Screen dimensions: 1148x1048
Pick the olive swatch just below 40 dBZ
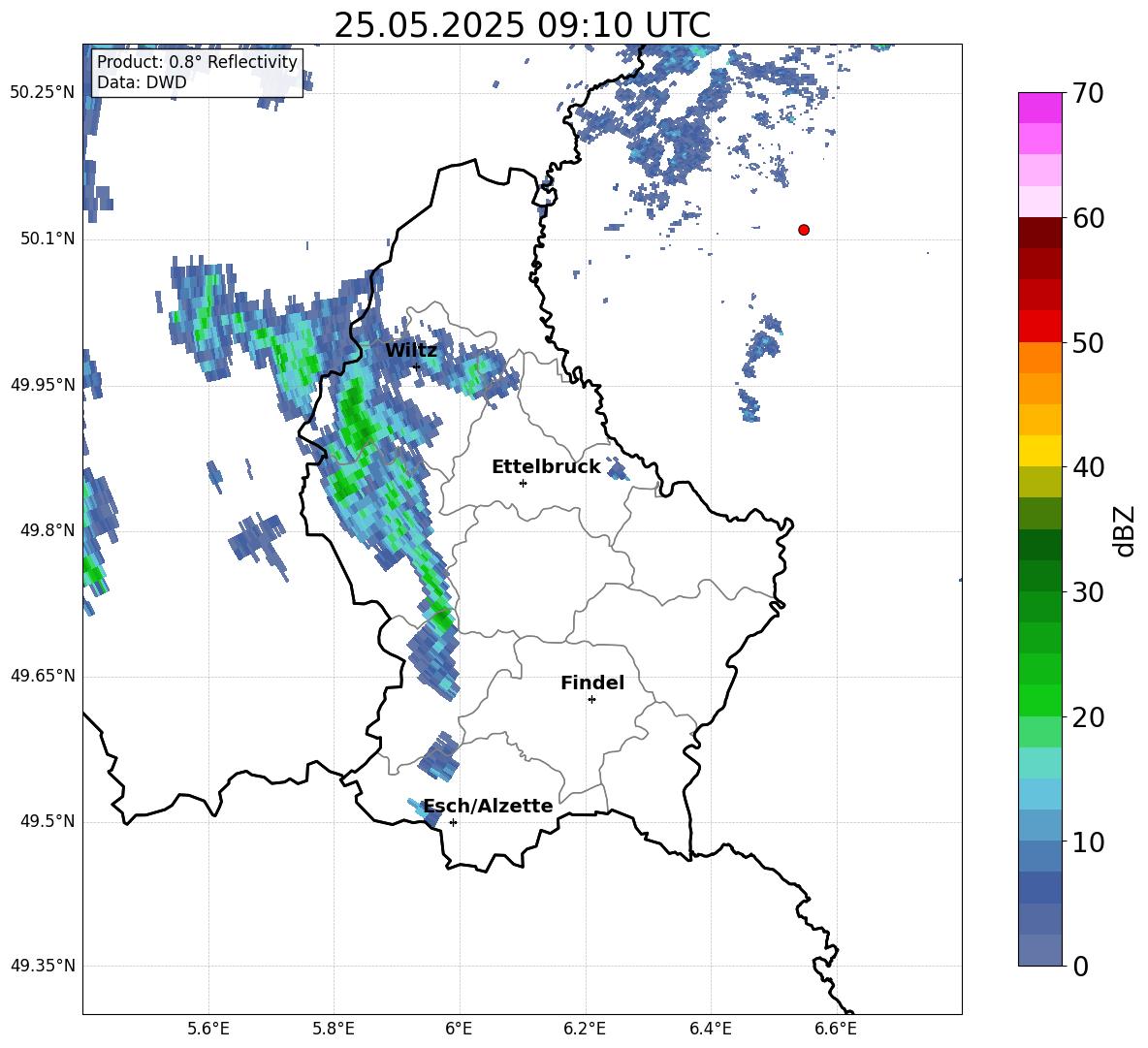(1040, 482)
